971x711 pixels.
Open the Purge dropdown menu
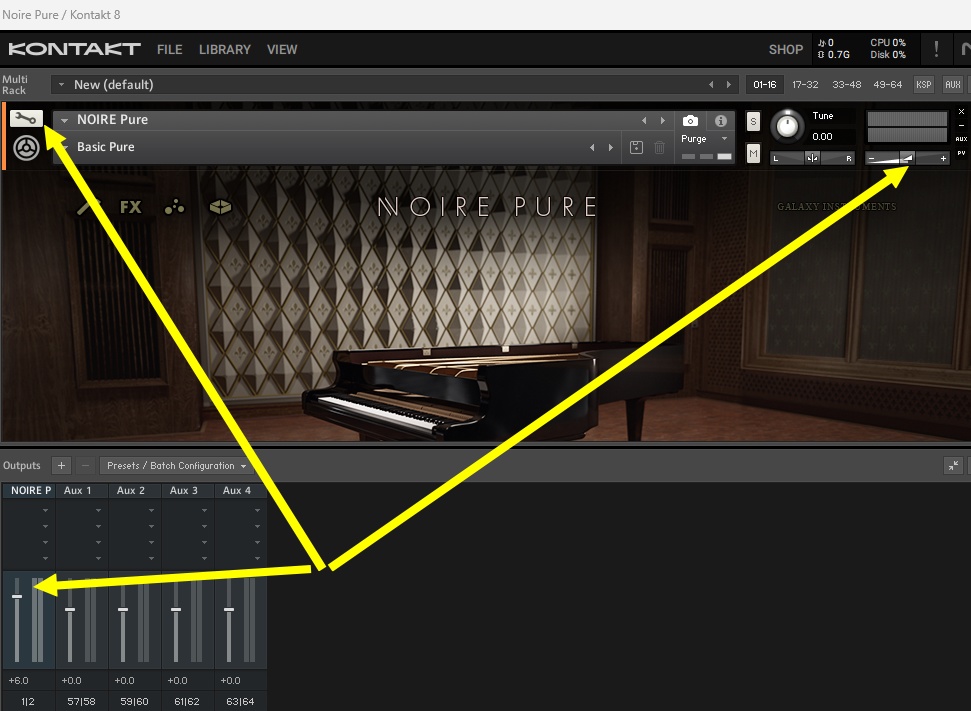click(704, 139)
